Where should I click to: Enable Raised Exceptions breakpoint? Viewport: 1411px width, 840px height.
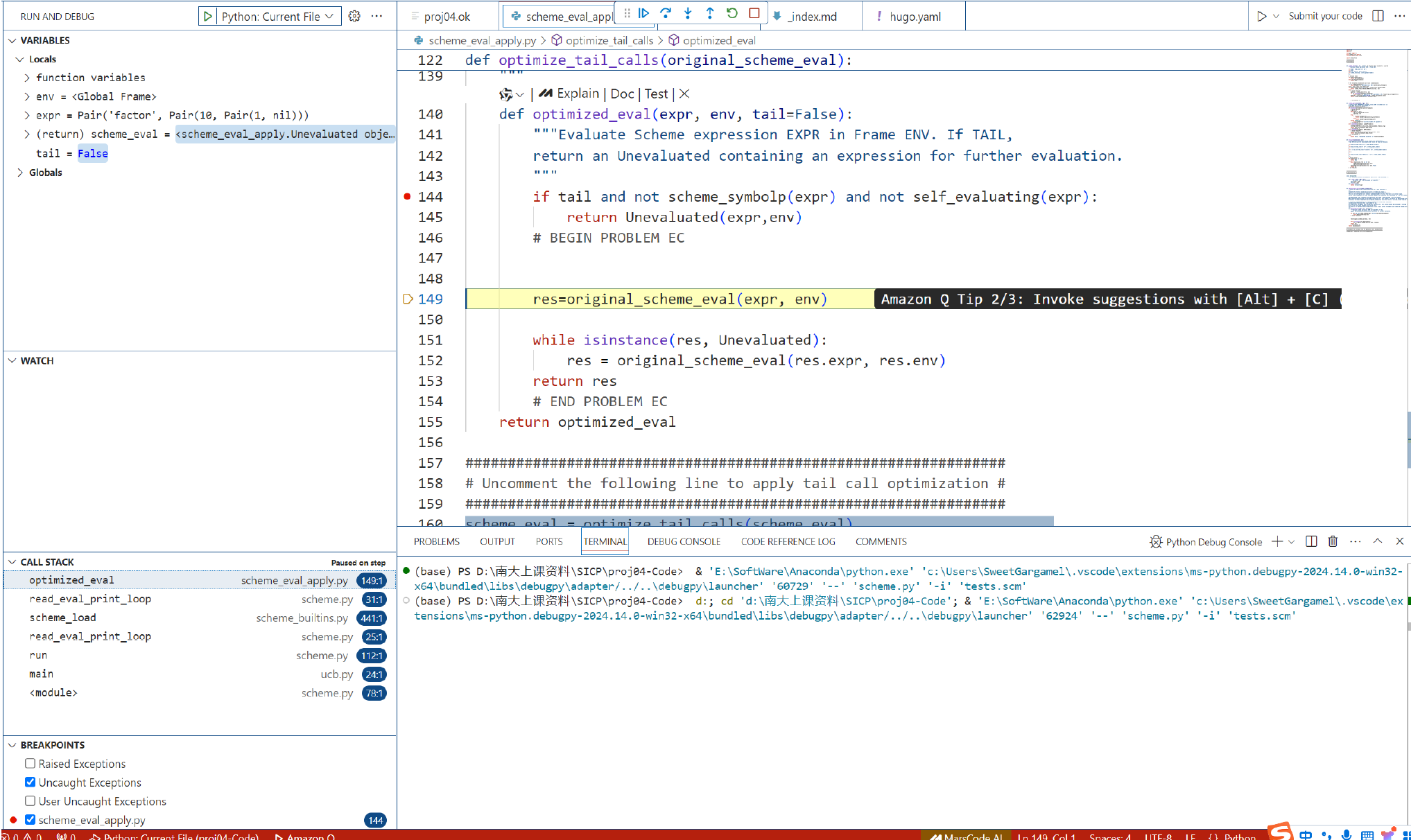click(x=31, y=763)
